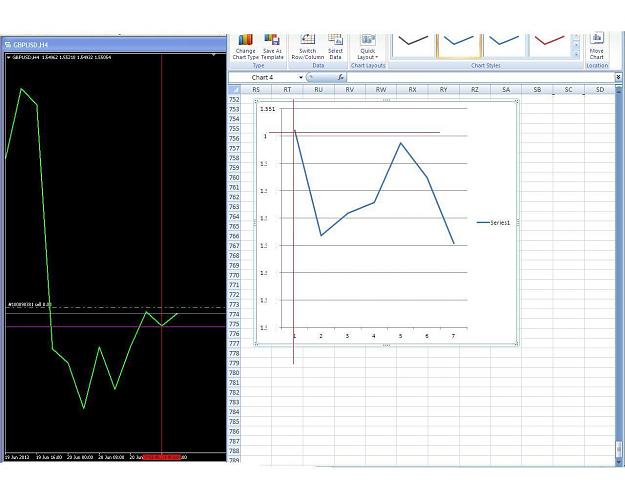Click the chart shift triangle marker
The height and width of the screenshot is (500, 625).
pyautogui.click(x=214, y=55)
